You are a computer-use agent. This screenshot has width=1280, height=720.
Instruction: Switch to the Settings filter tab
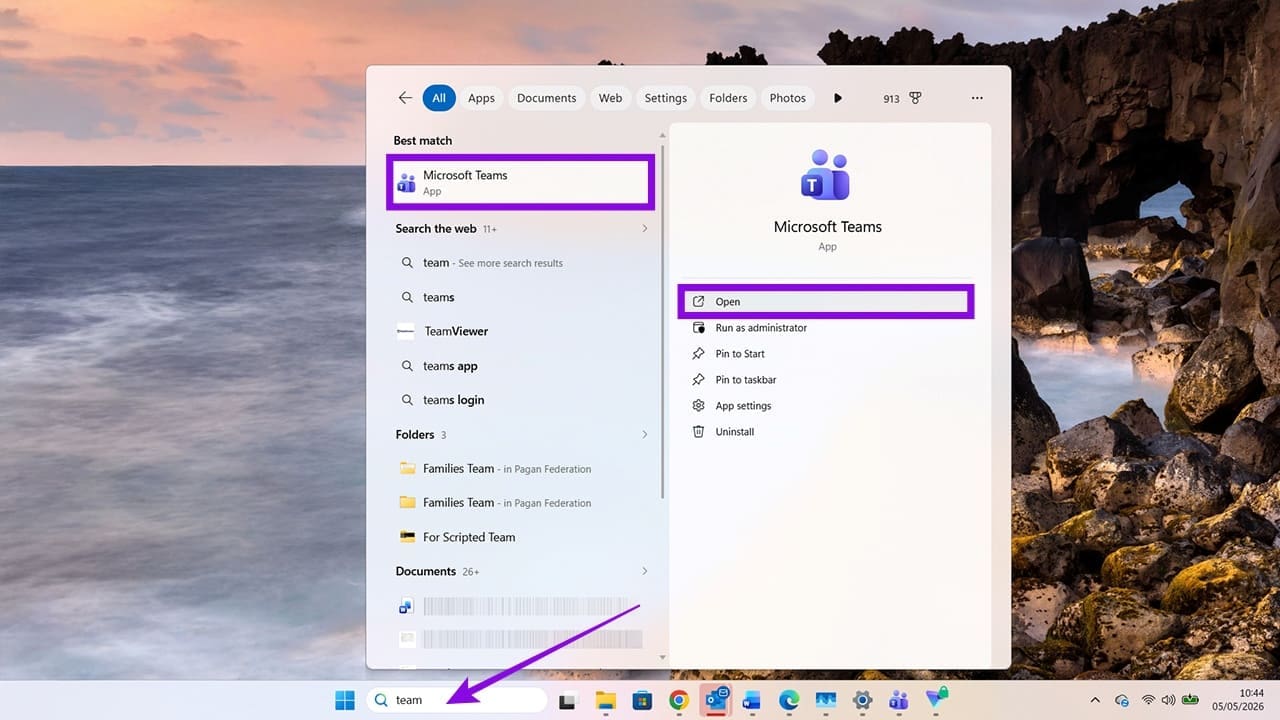pos(666,98)
